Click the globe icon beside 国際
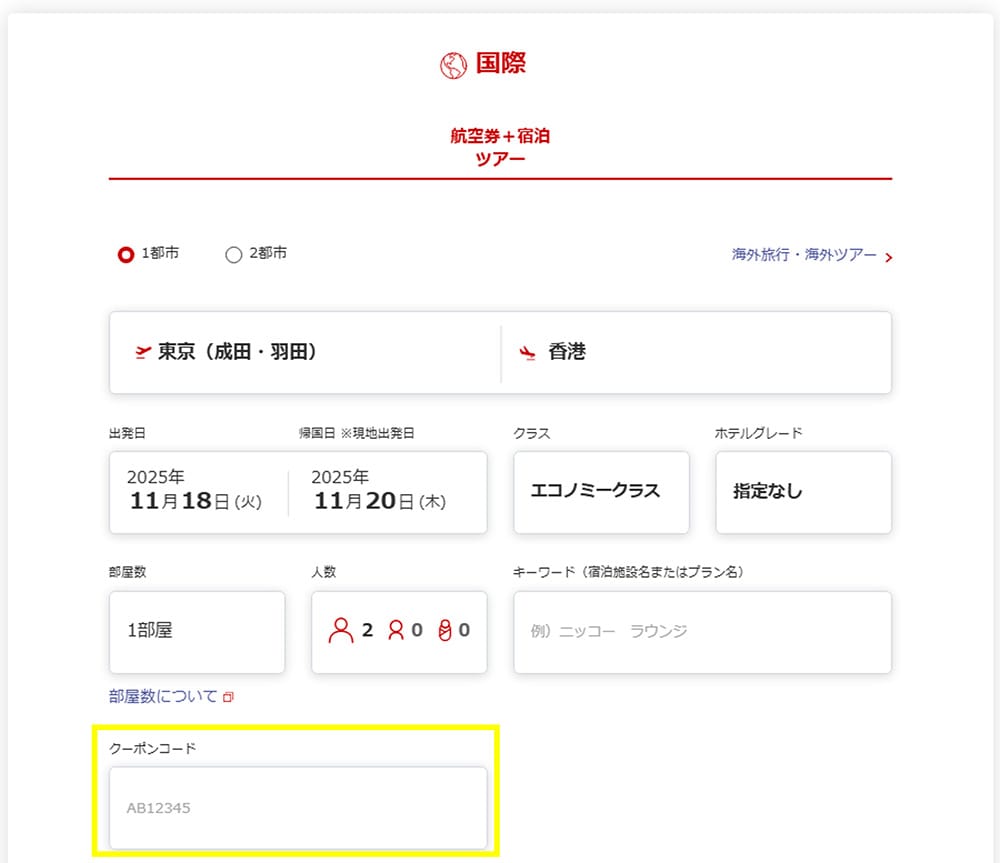This screenshot has width=1000, height=863. click(x=454, y=65)
